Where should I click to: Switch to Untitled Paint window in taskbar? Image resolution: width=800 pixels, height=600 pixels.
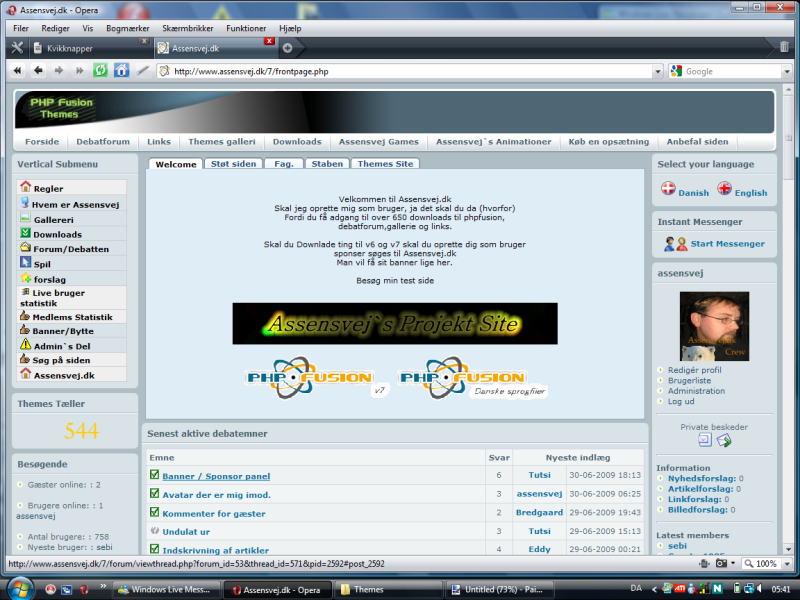498,589
